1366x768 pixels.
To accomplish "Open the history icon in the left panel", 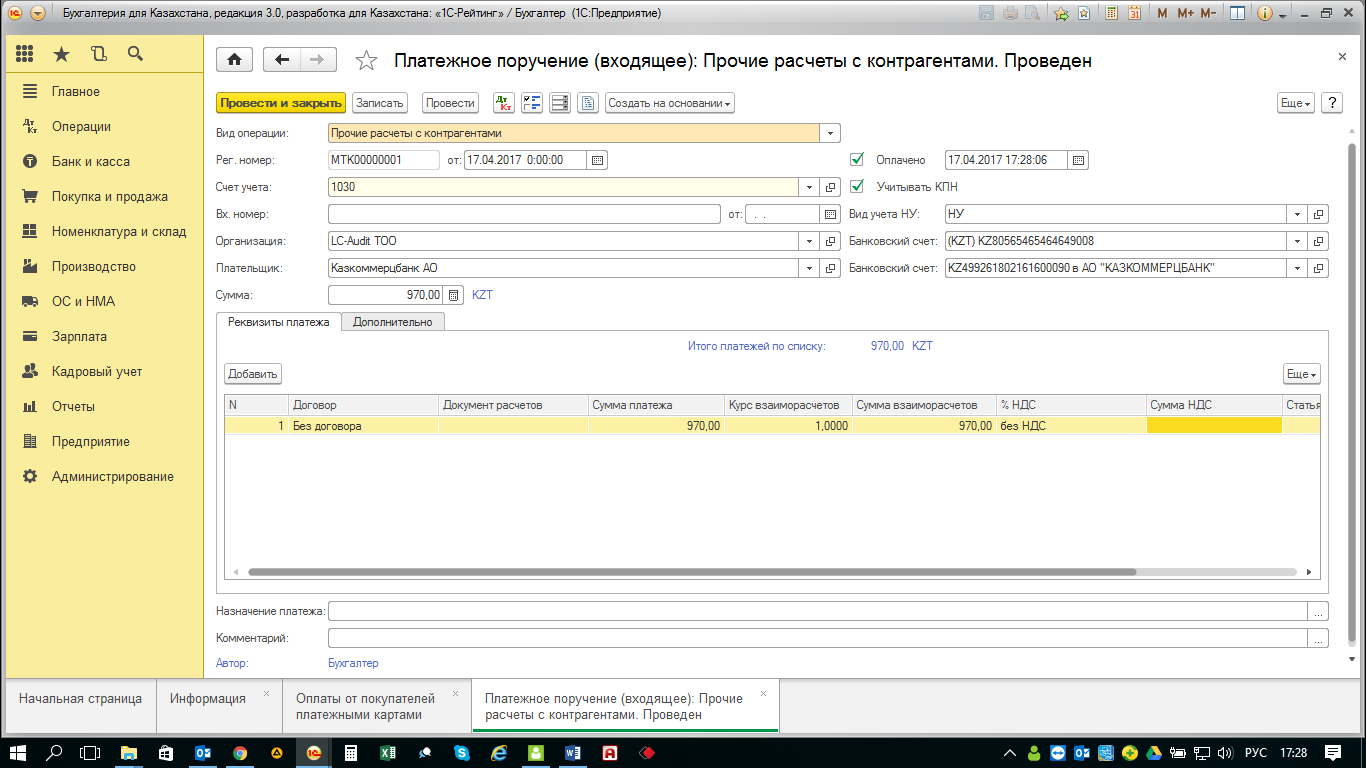I will (98, 54).
